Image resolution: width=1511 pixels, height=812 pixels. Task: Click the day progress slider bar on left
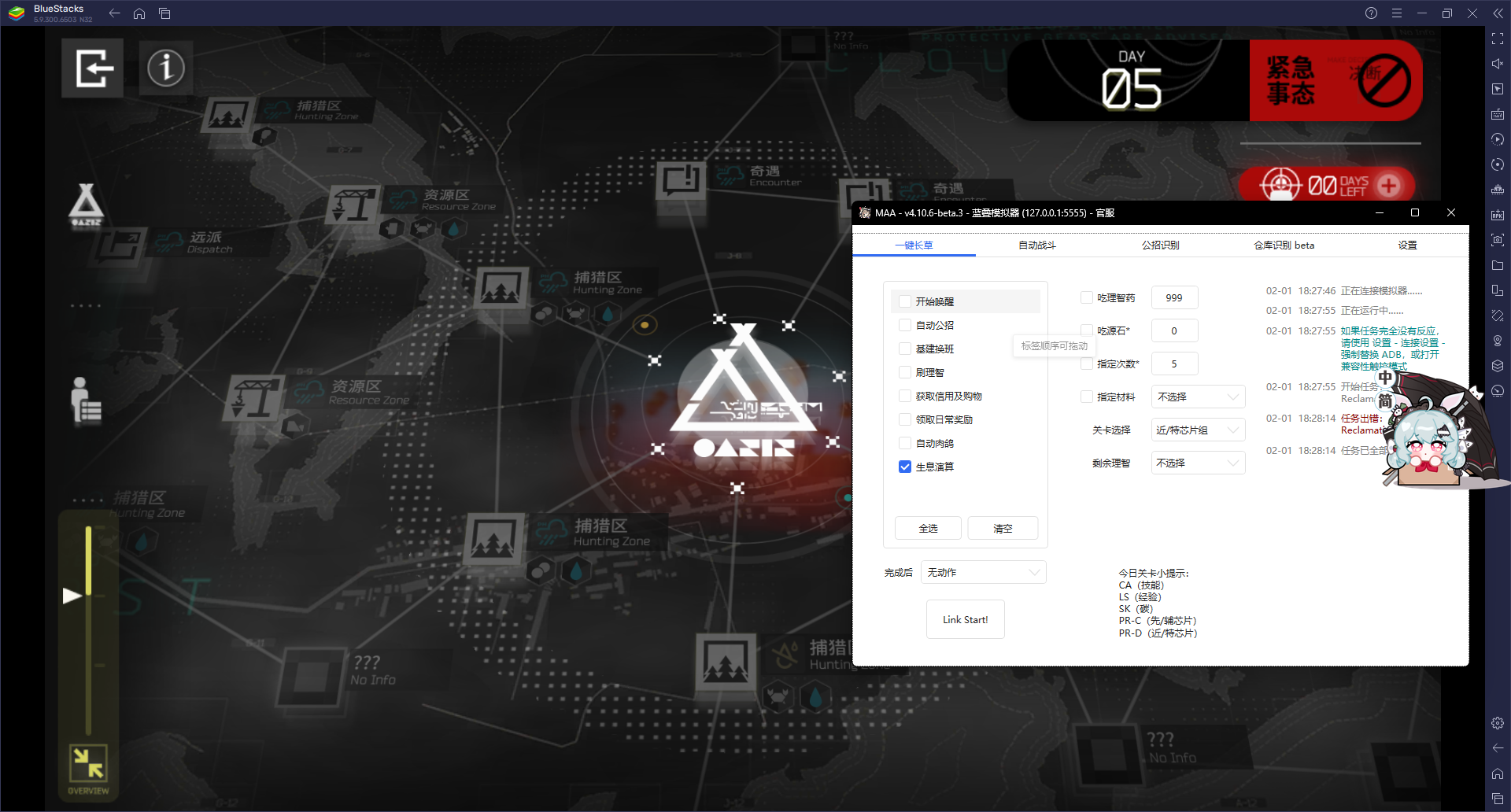pos(89,629)
